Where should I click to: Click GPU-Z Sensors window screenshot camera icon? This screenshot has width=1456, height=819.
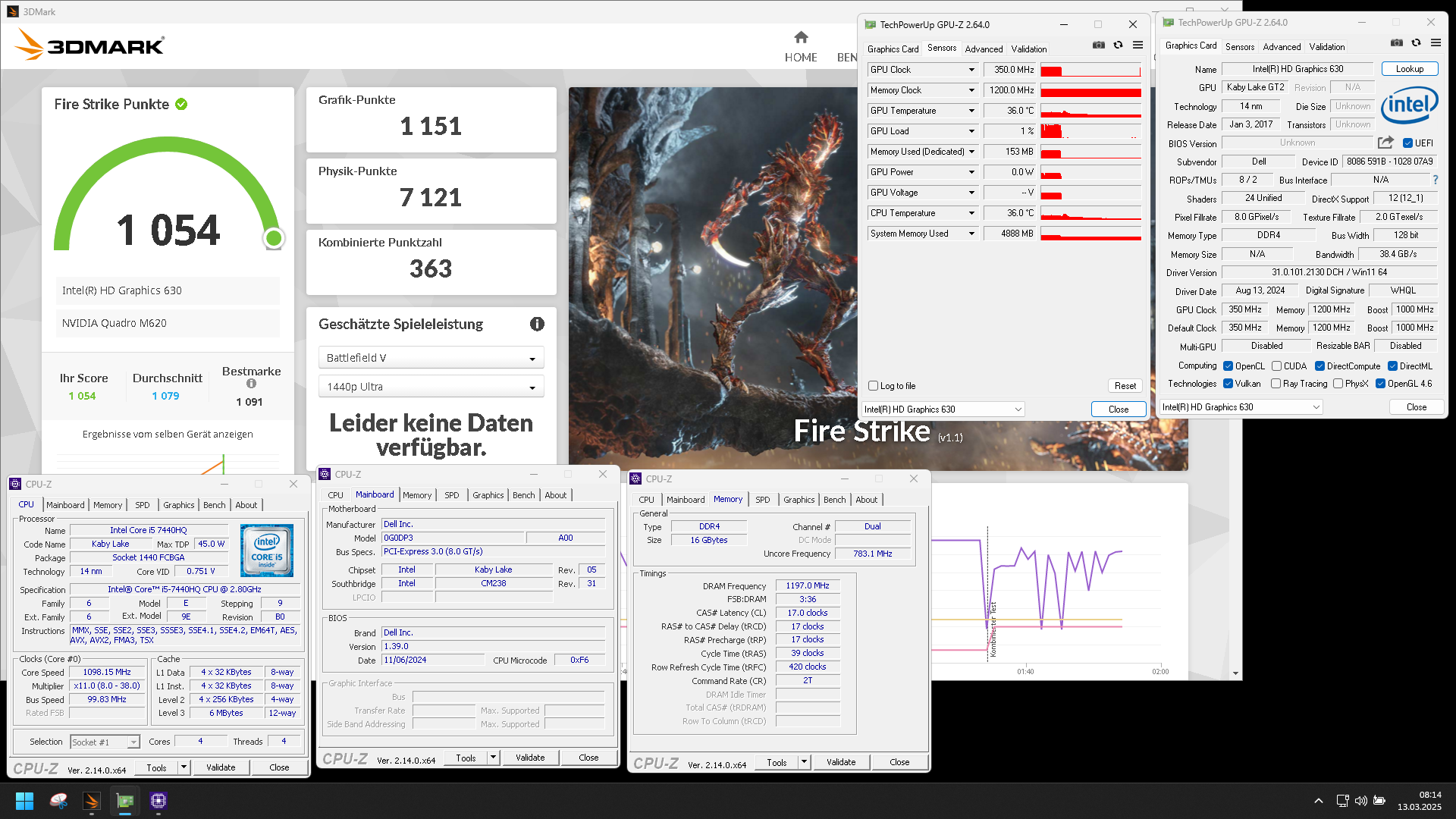[1098, 45]
